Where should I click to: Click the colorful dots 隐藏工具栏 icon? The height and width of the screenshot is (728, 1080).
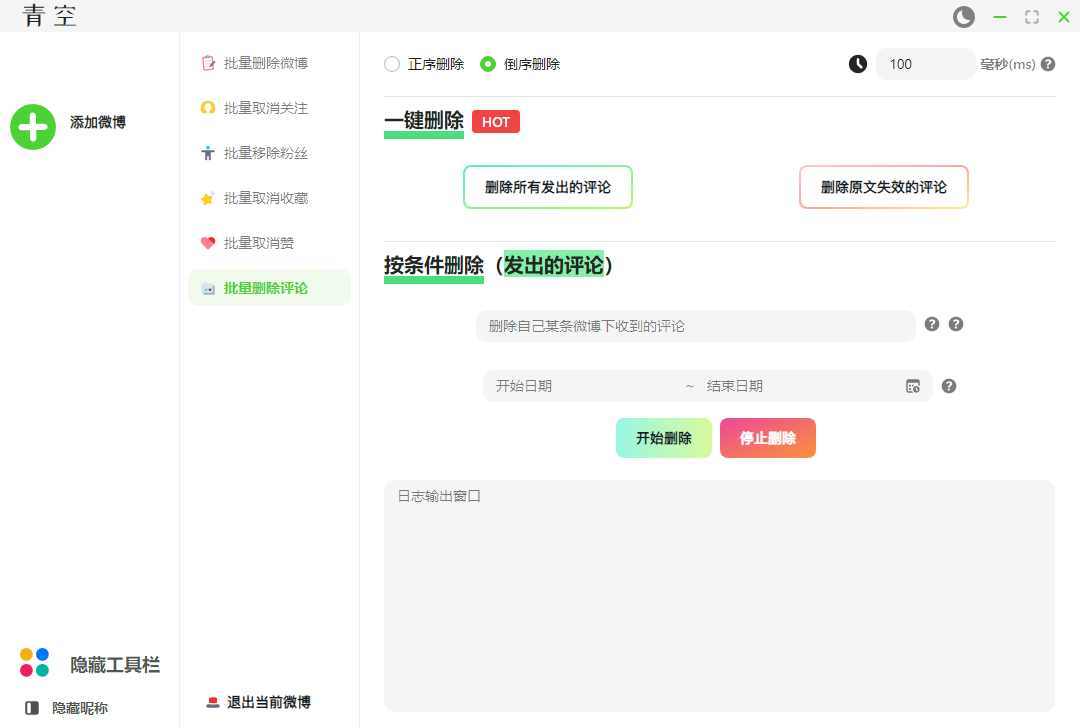tap(34, 662)
